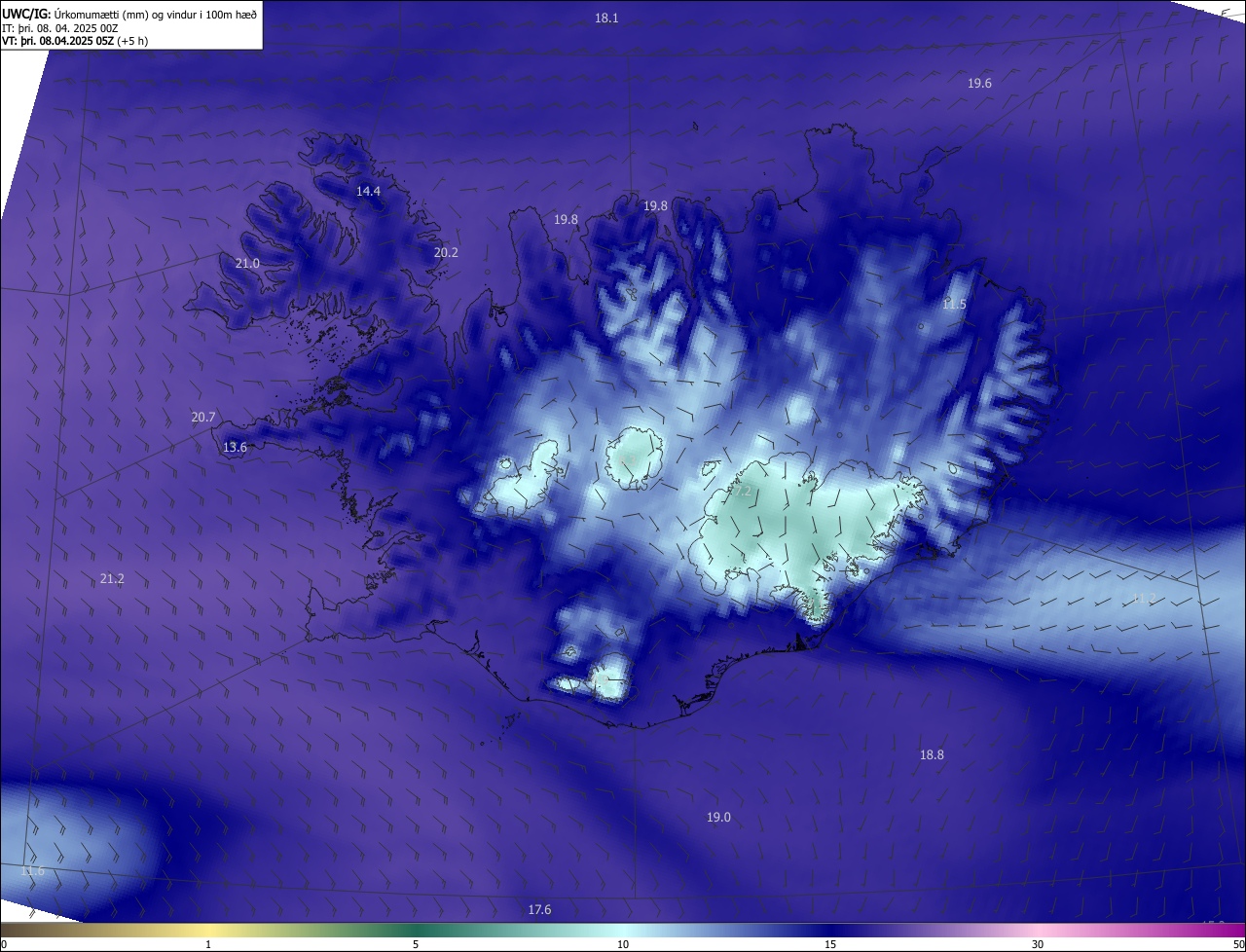Click the 15 tick on the color scale
The width and height of the screenshot is (1246, 952).
point(830,945)
